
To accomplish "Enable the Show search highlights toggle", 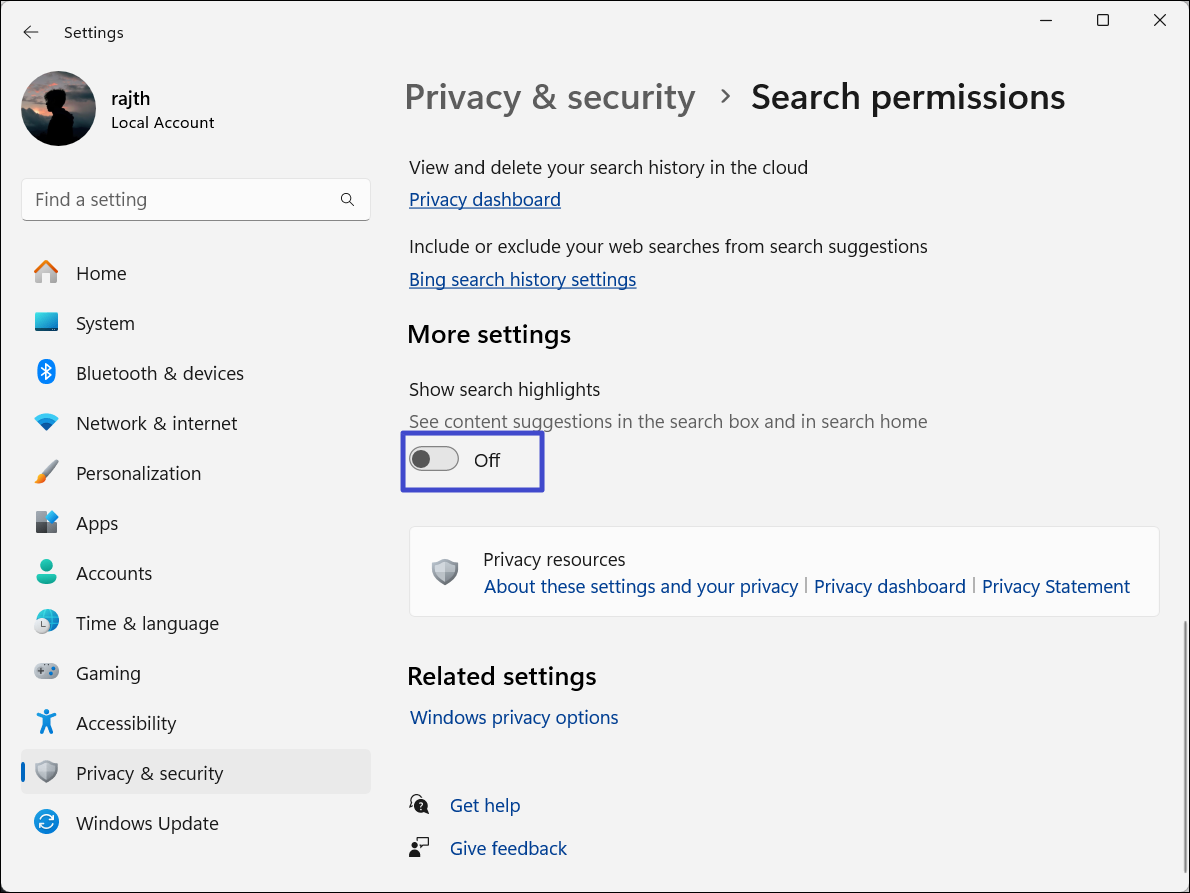I will (434, 460).
